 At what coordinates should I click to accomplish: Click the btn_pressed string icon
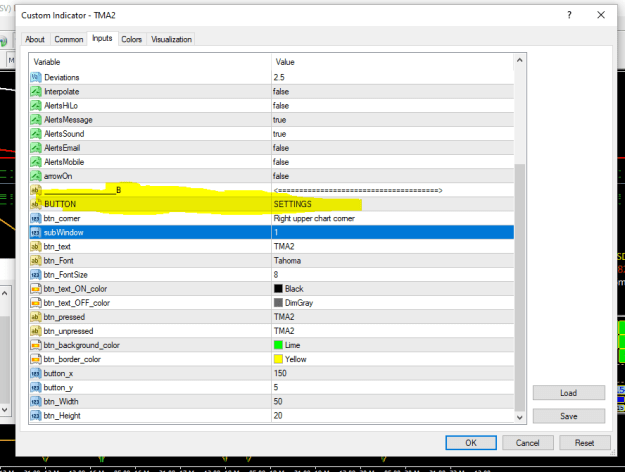click(x=36, y=317)
